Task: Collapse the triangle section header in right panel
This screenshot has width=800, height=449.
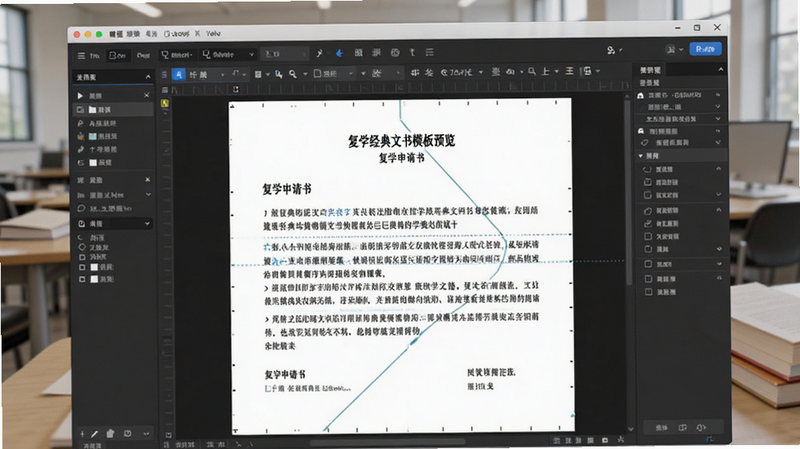Action: click(641, 156)
